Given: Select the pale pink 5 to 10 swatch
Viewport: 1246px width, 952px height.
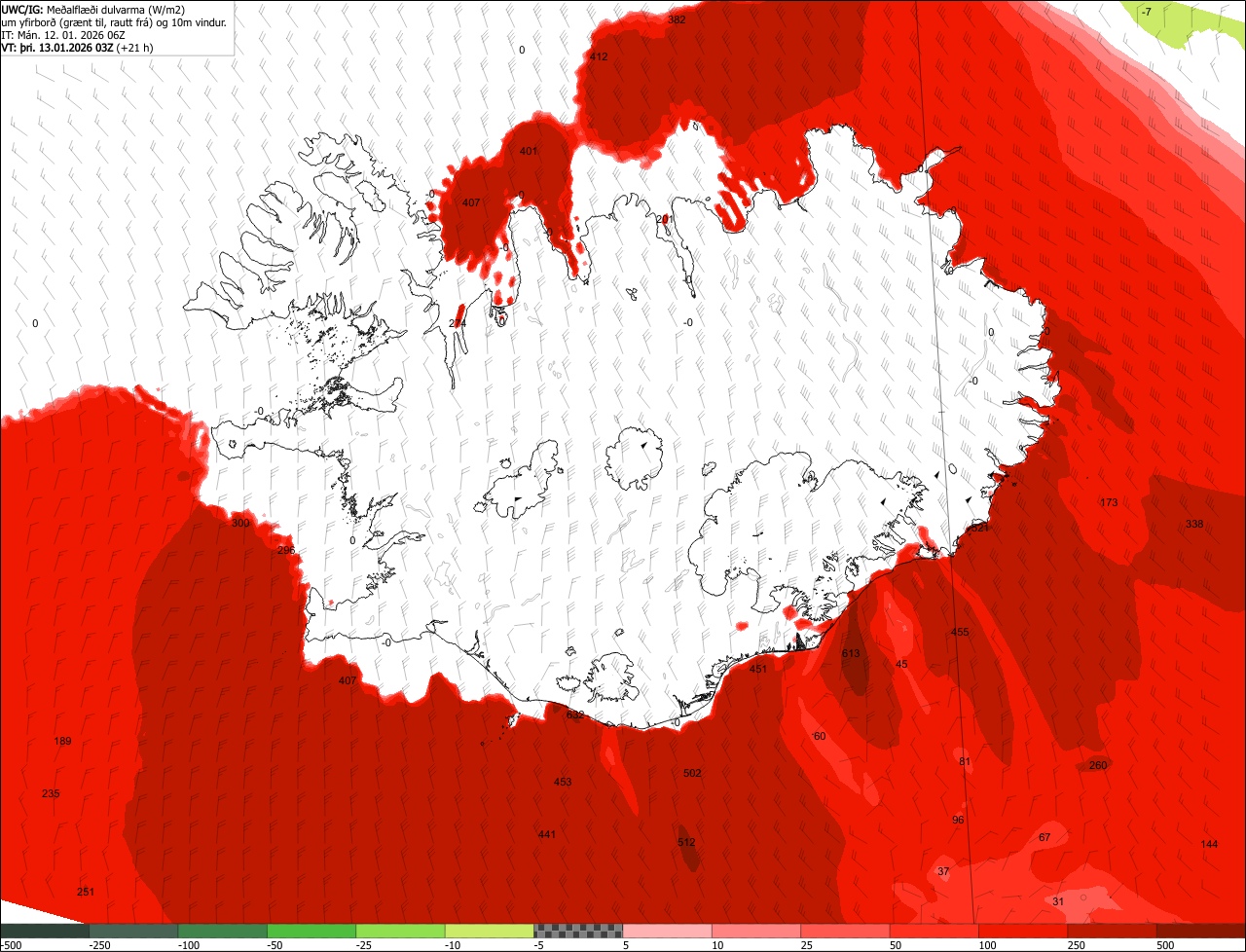Looking at the screenshot, I should click(667, 931).
